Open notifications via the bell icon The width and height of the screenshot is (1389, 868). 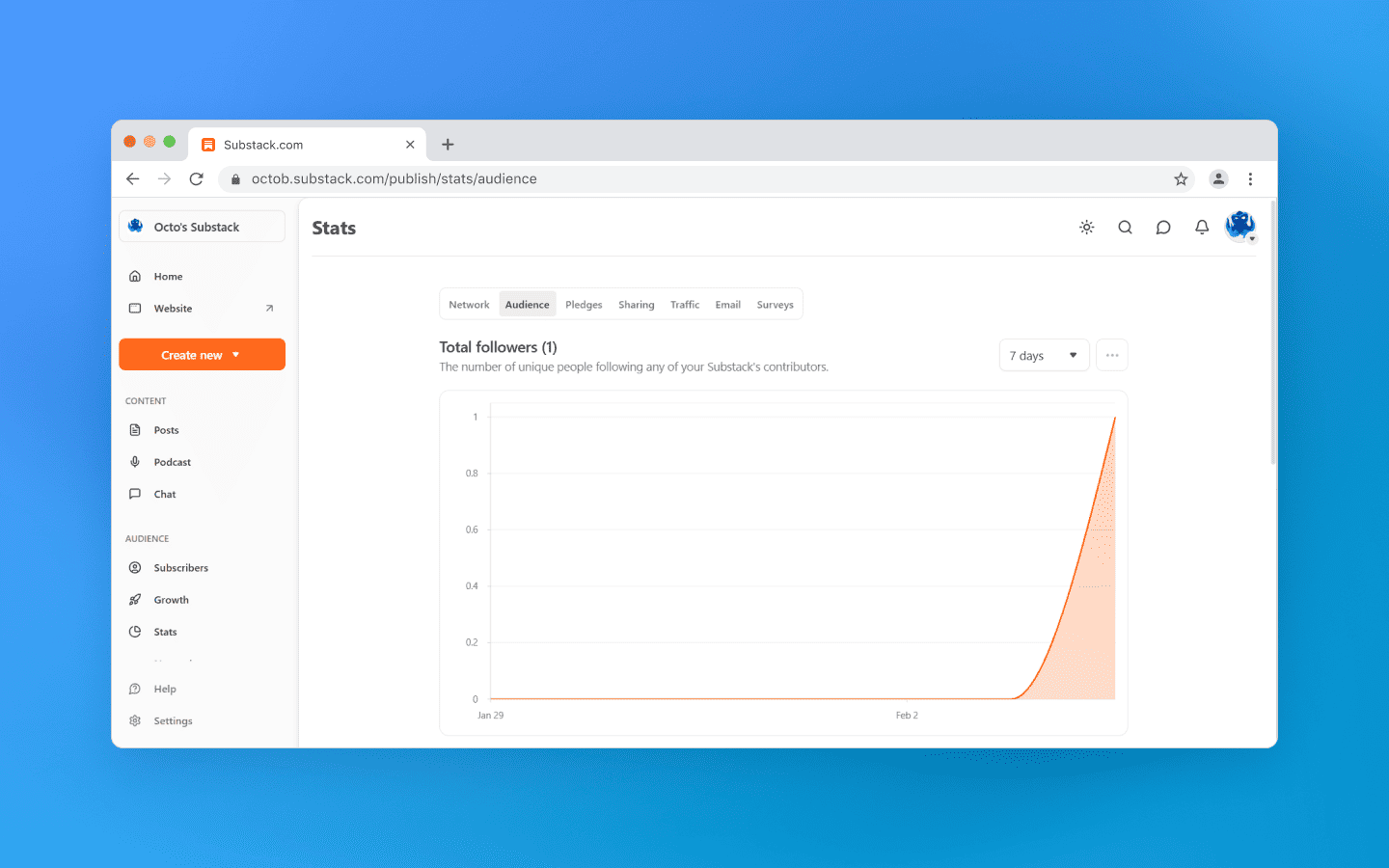[x=1202, y=227]
